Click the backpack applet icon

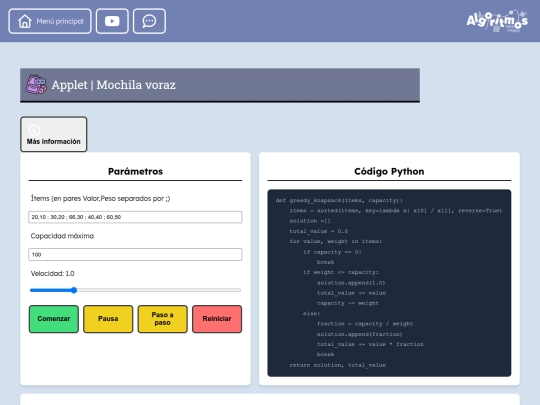[36, 84]
